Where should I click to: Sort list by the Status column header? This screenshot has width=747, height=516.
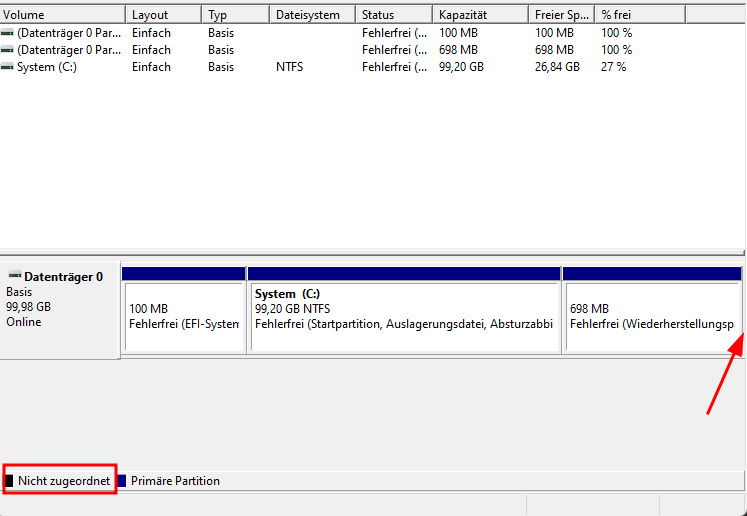tap(394, 15)
